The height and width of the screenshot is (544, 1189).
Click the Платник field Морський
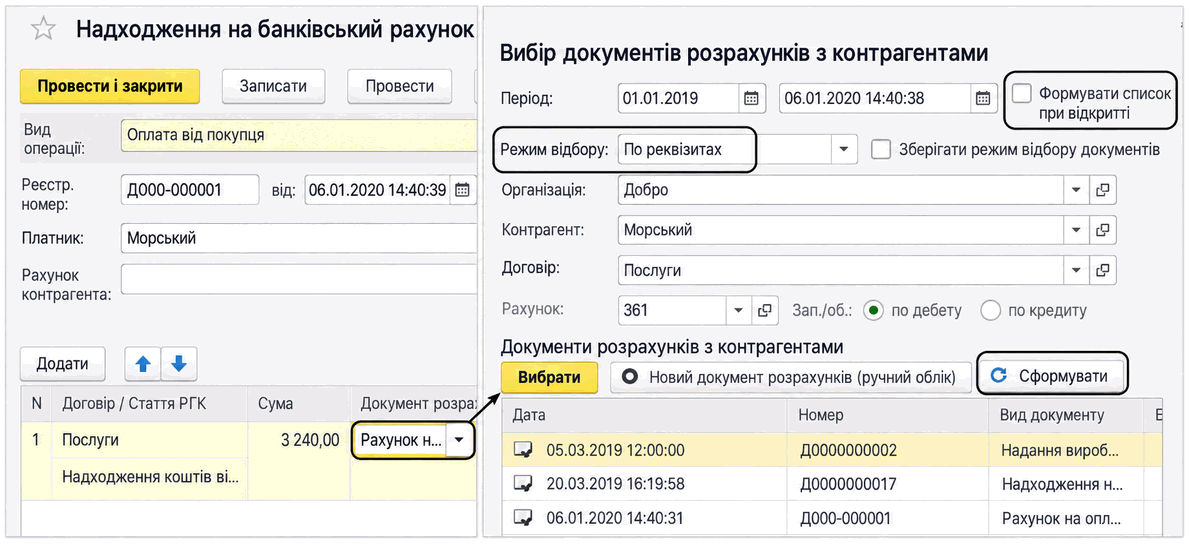(297, 239)
